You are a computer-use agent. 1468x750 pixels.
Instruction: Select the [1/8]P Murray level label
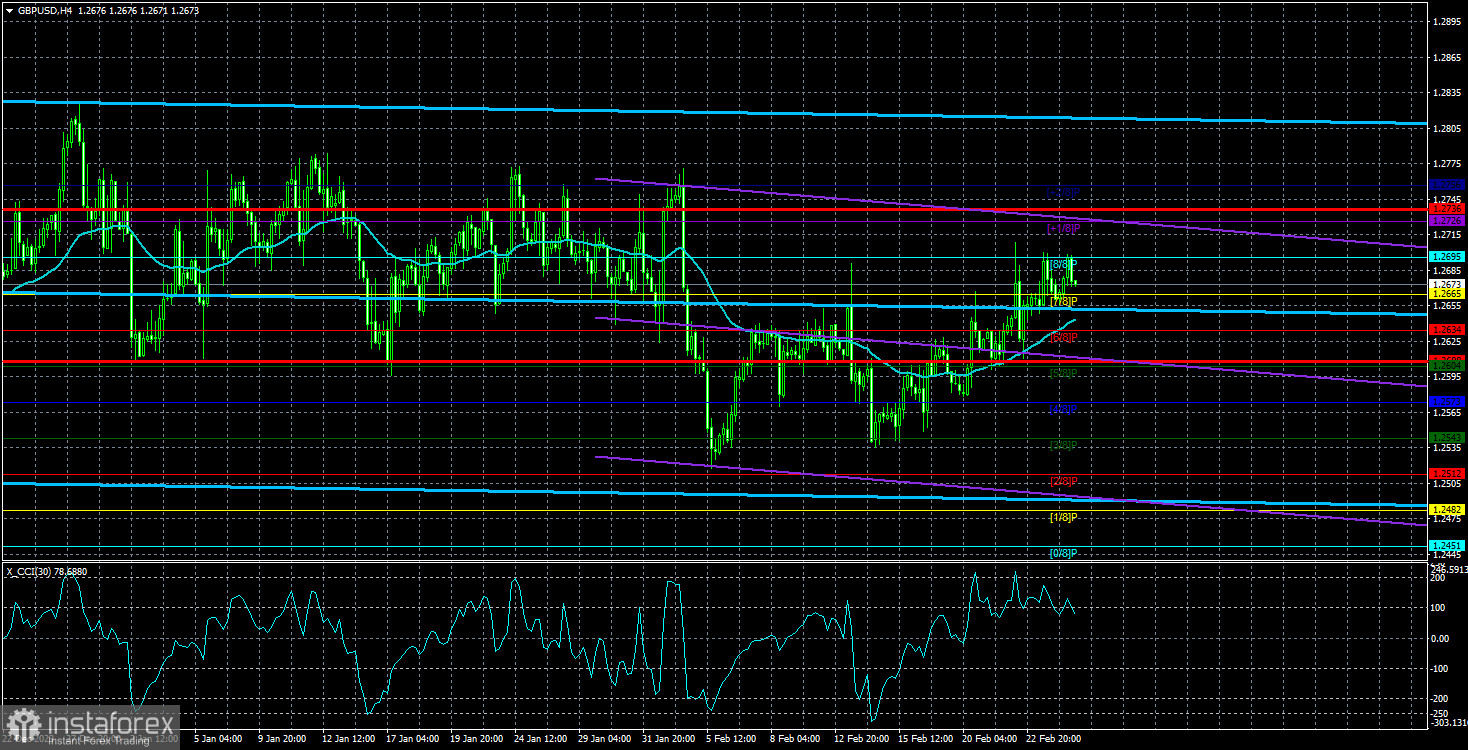(x=1063, y=517)
